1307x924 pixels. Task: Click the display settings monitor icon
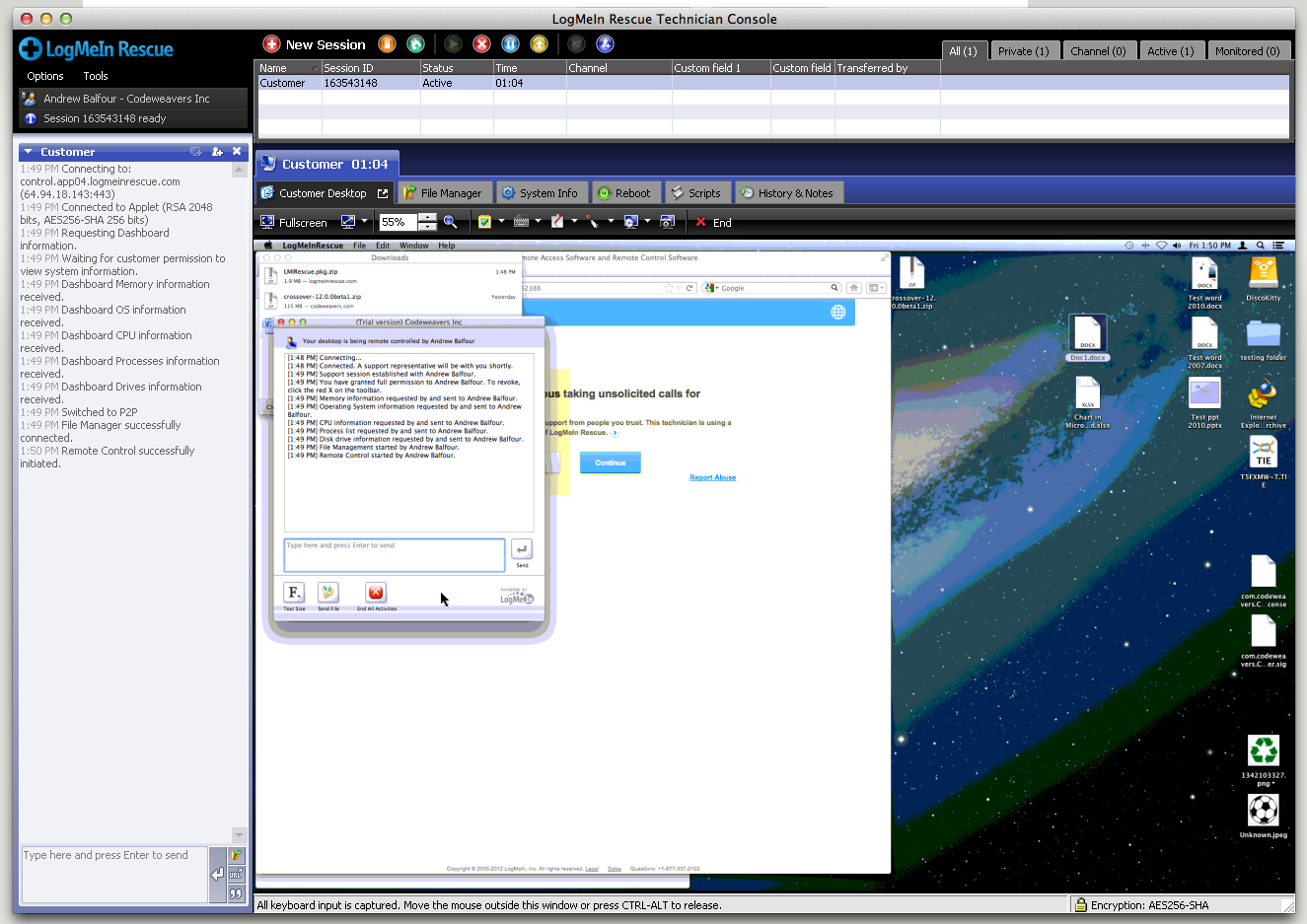pos(348,222)
